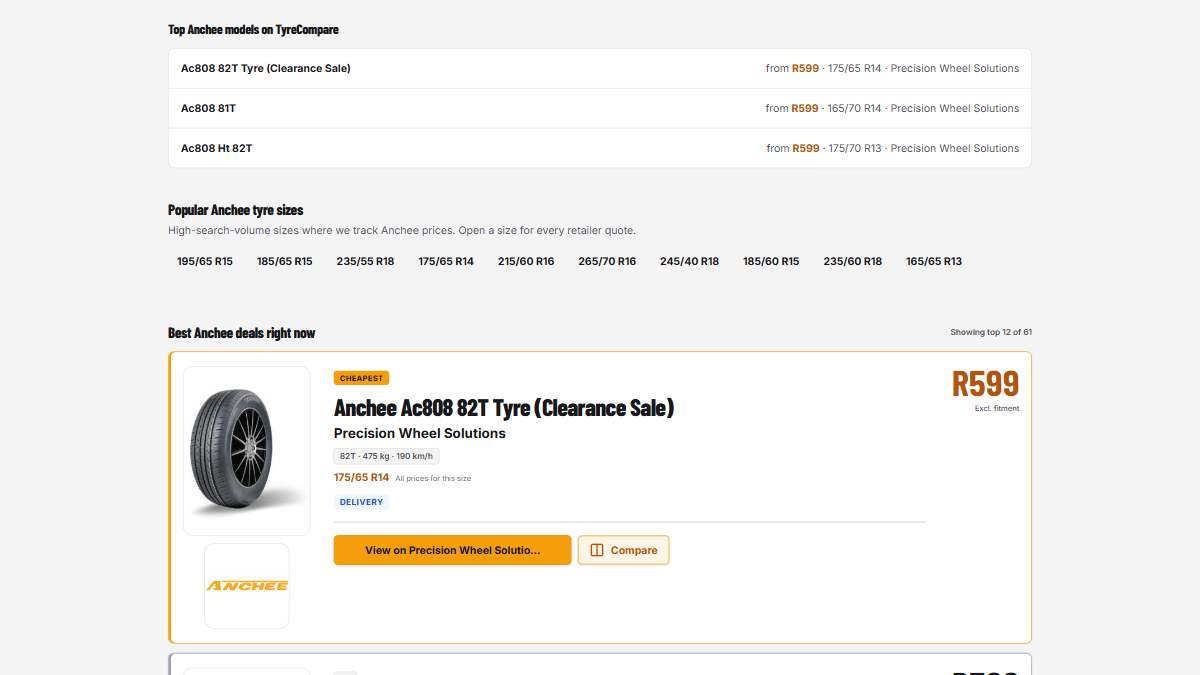Screen dimensions: 1200x675
Task: Click the 175/65 R14 size in deal card
Action: 361,478
